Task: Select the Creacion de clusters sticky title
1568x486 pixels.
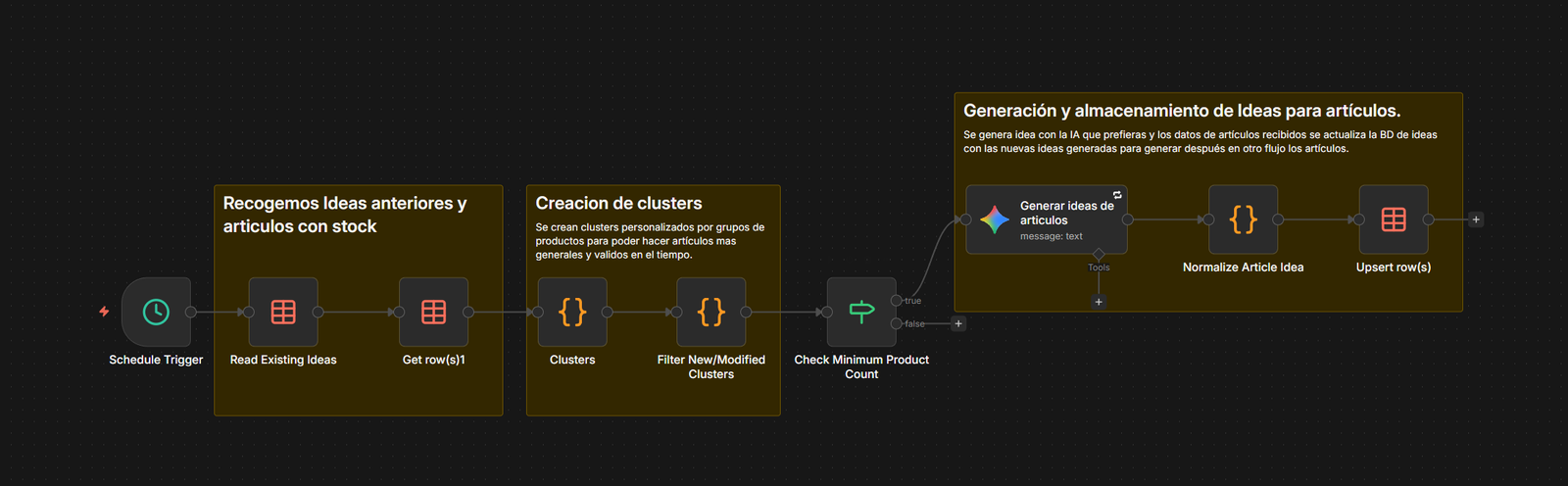Action: point(618,203)
